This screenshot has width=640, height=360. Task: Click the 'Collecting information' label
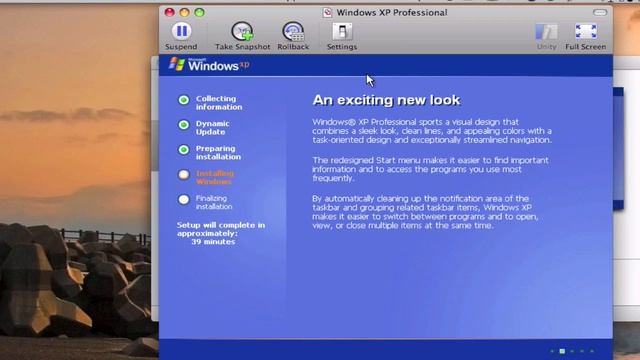(x=219, y=103)
